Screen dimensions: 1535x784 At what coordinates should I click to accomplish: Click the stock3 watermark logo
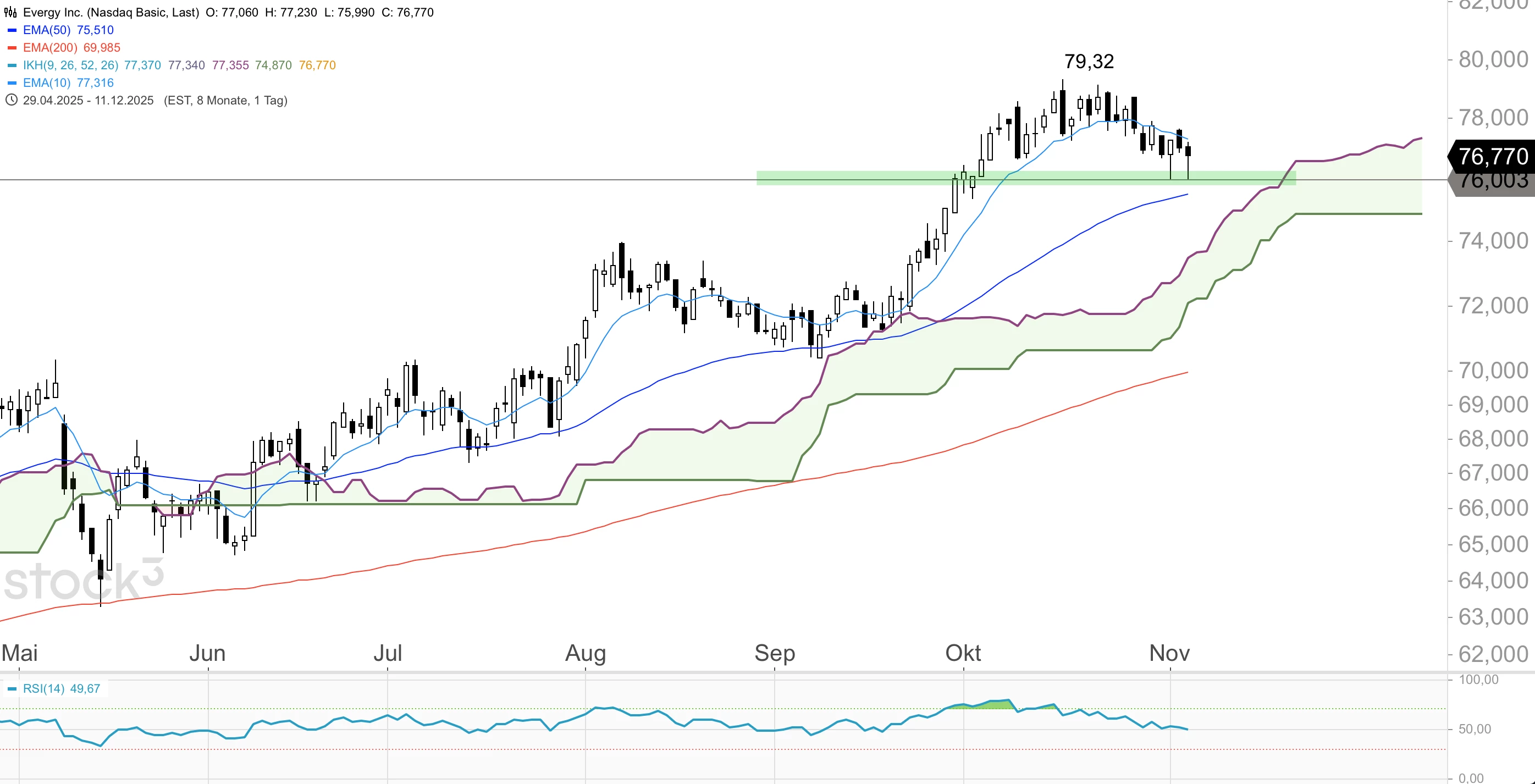coord(84,581)
